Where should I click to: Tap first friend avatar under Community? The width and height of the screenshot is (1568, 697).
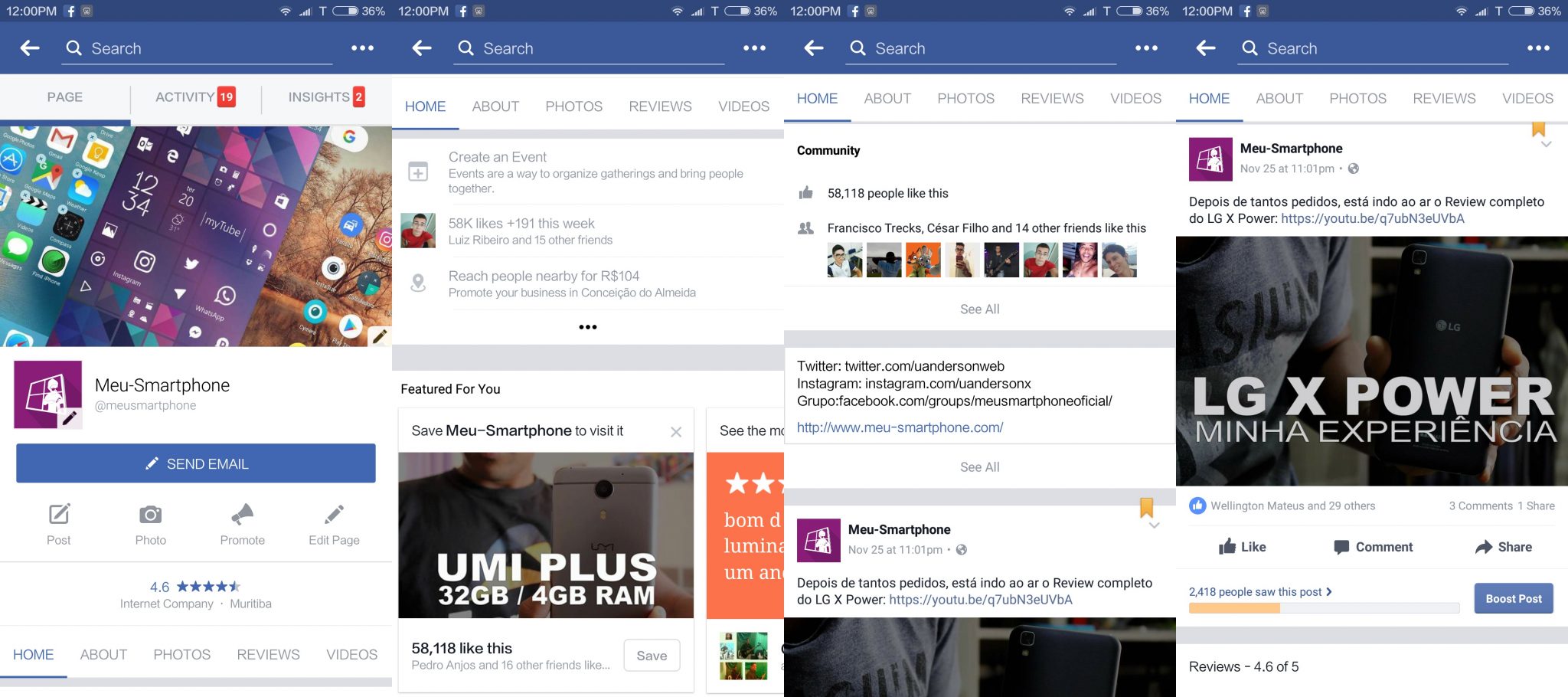[845, 260]
